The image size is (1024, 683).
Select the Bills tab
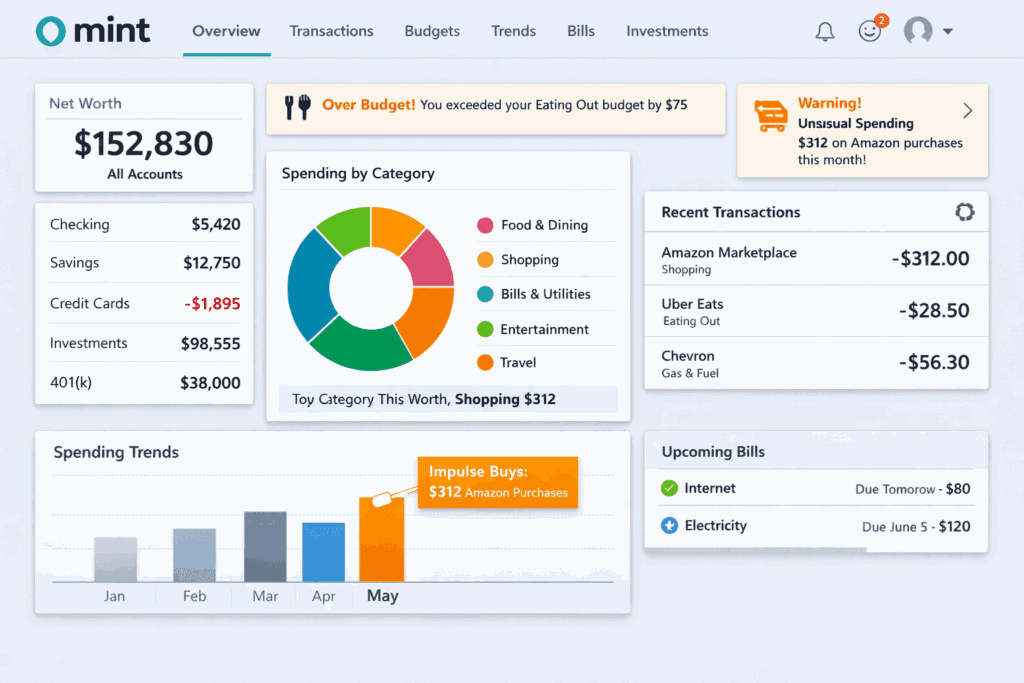point(581,31)
